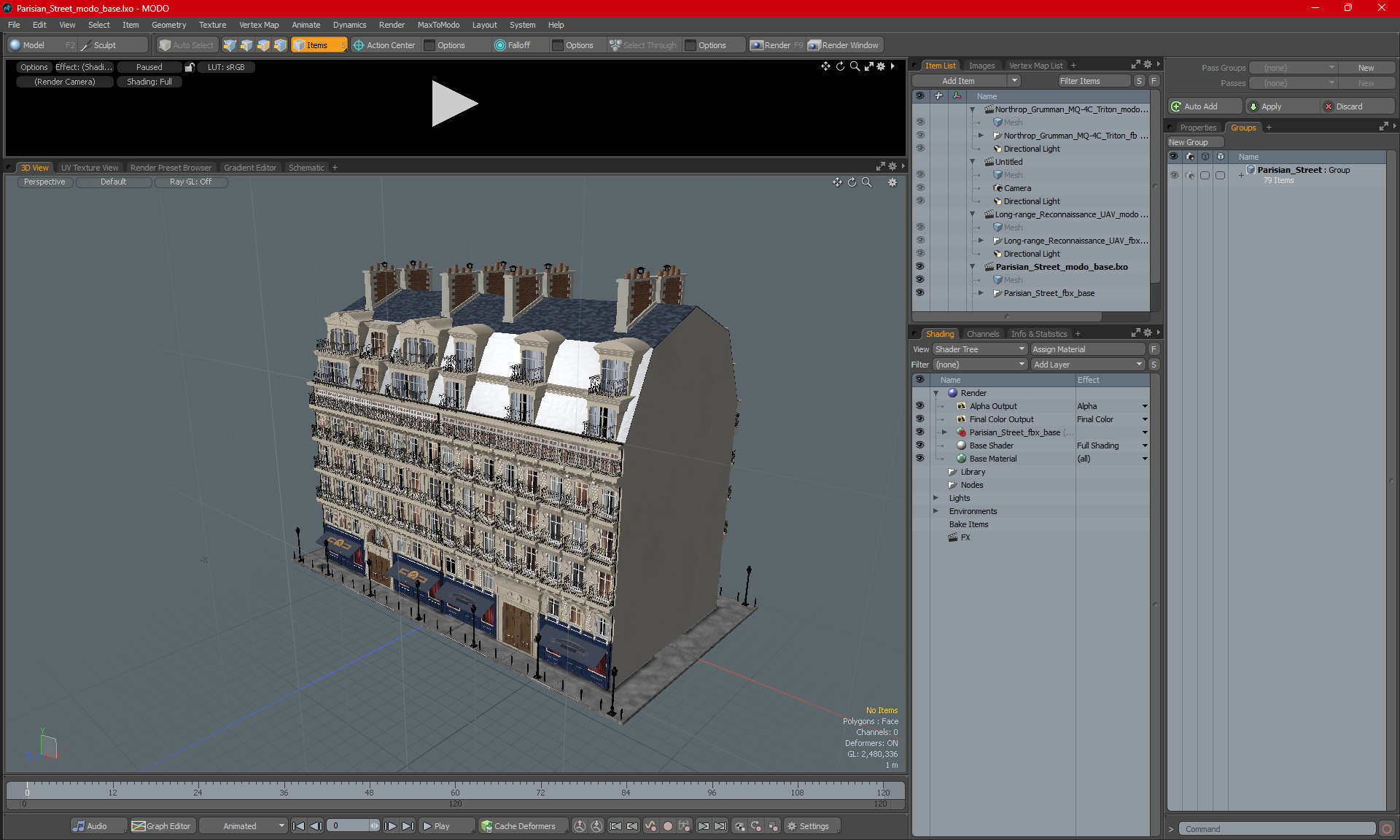Open the Texture menu

click(x=212, y=25)
